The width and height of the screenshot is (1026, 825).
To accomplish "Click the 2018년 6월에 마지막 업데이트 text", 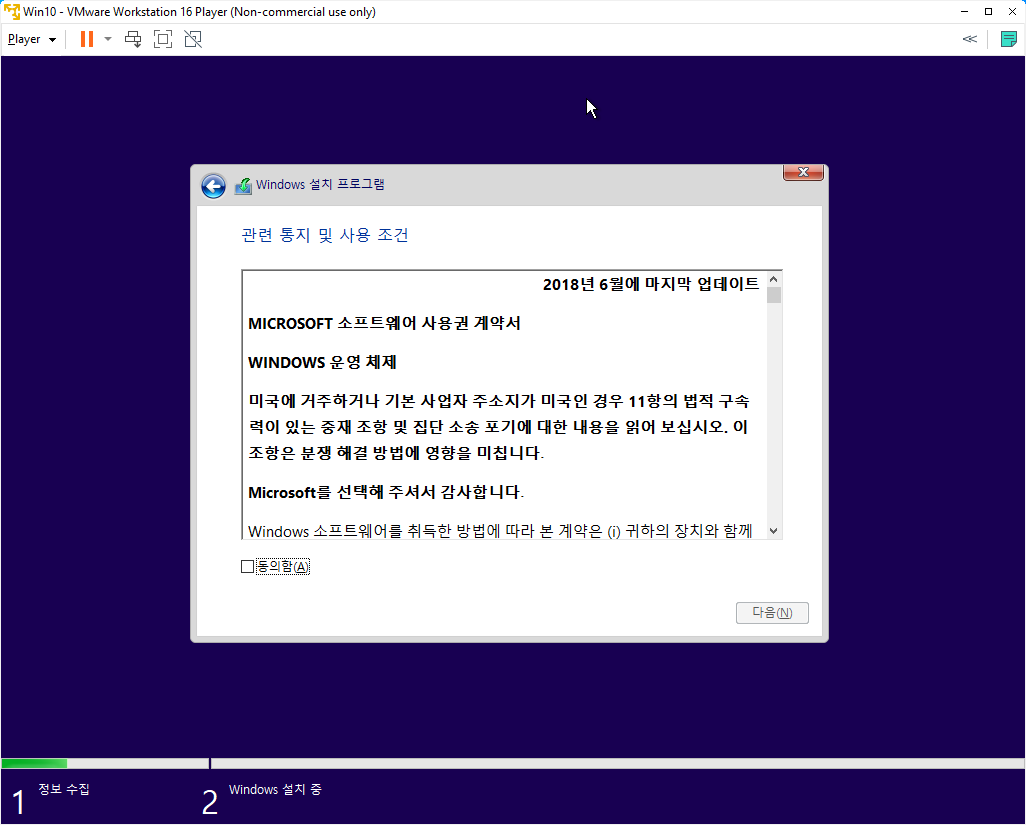I will pos(650,284).
